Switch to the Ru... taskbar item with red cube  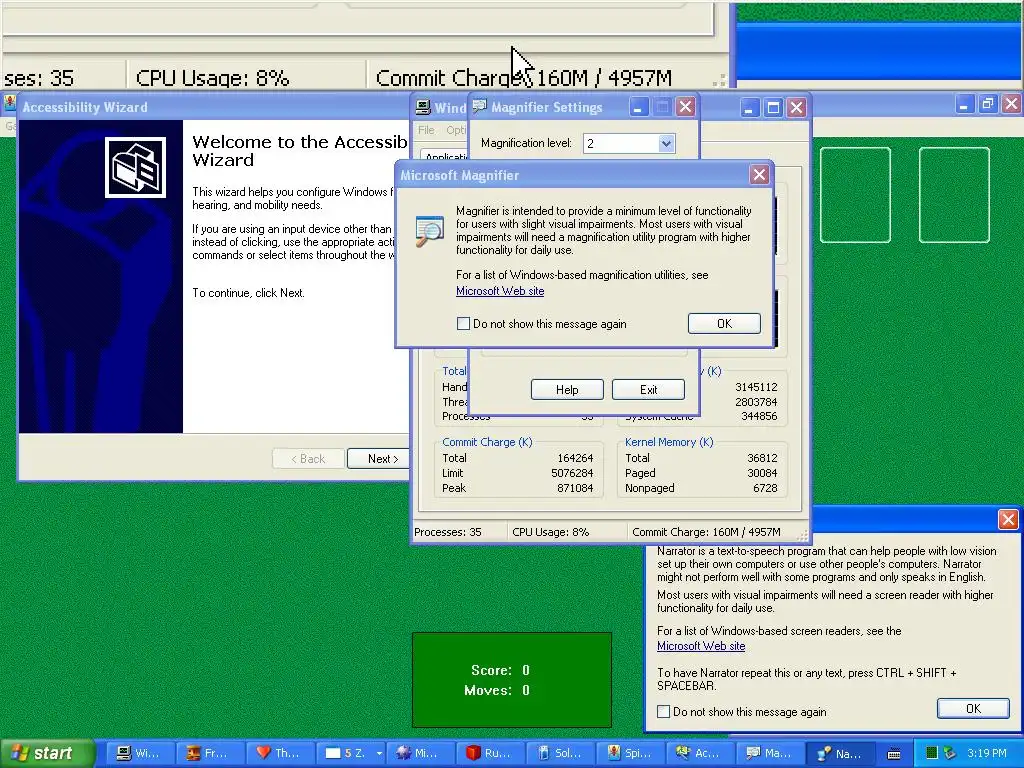(490, 753)
